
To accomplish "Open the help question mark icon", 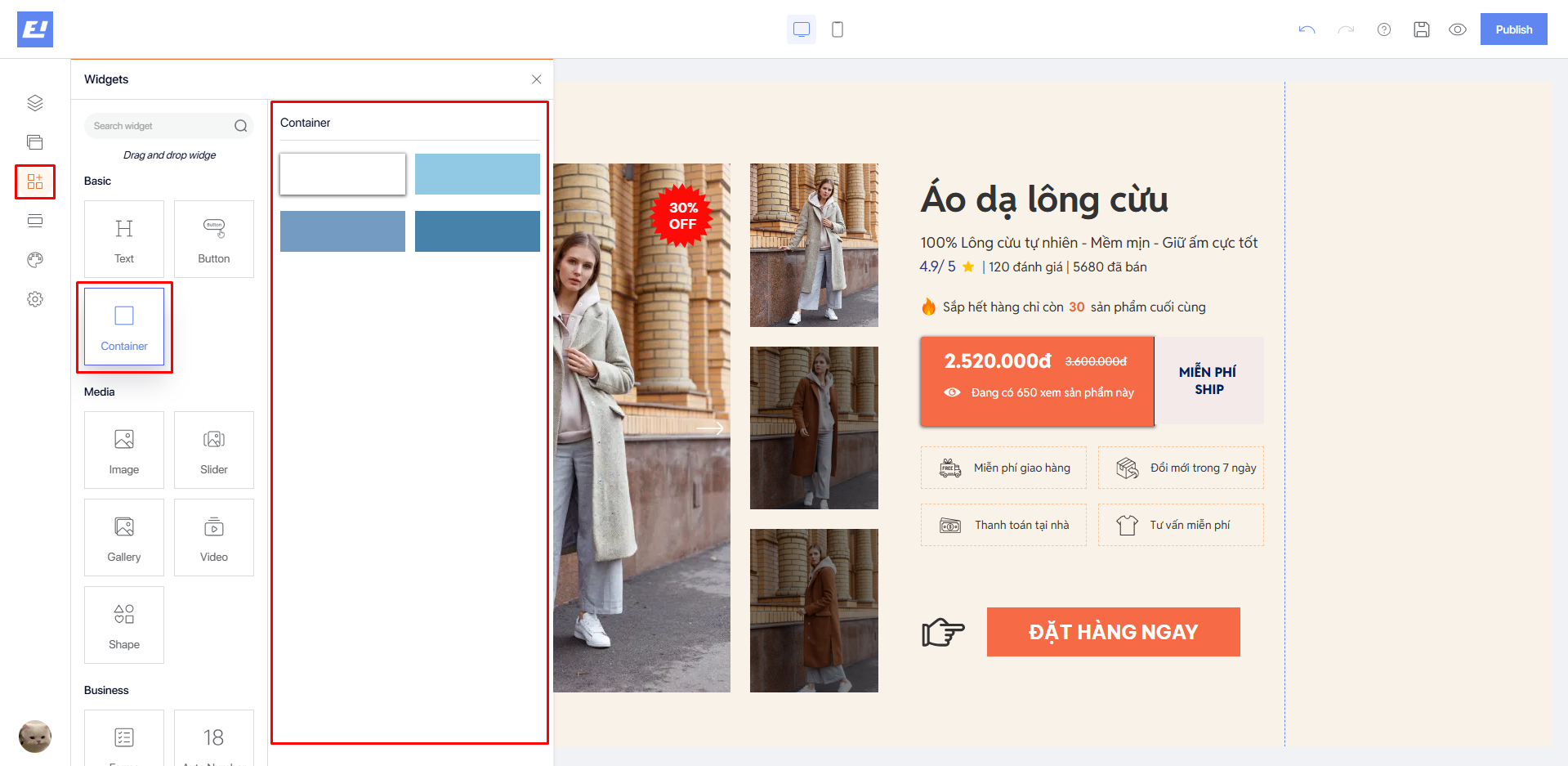I will click(x=1384, y=29).
